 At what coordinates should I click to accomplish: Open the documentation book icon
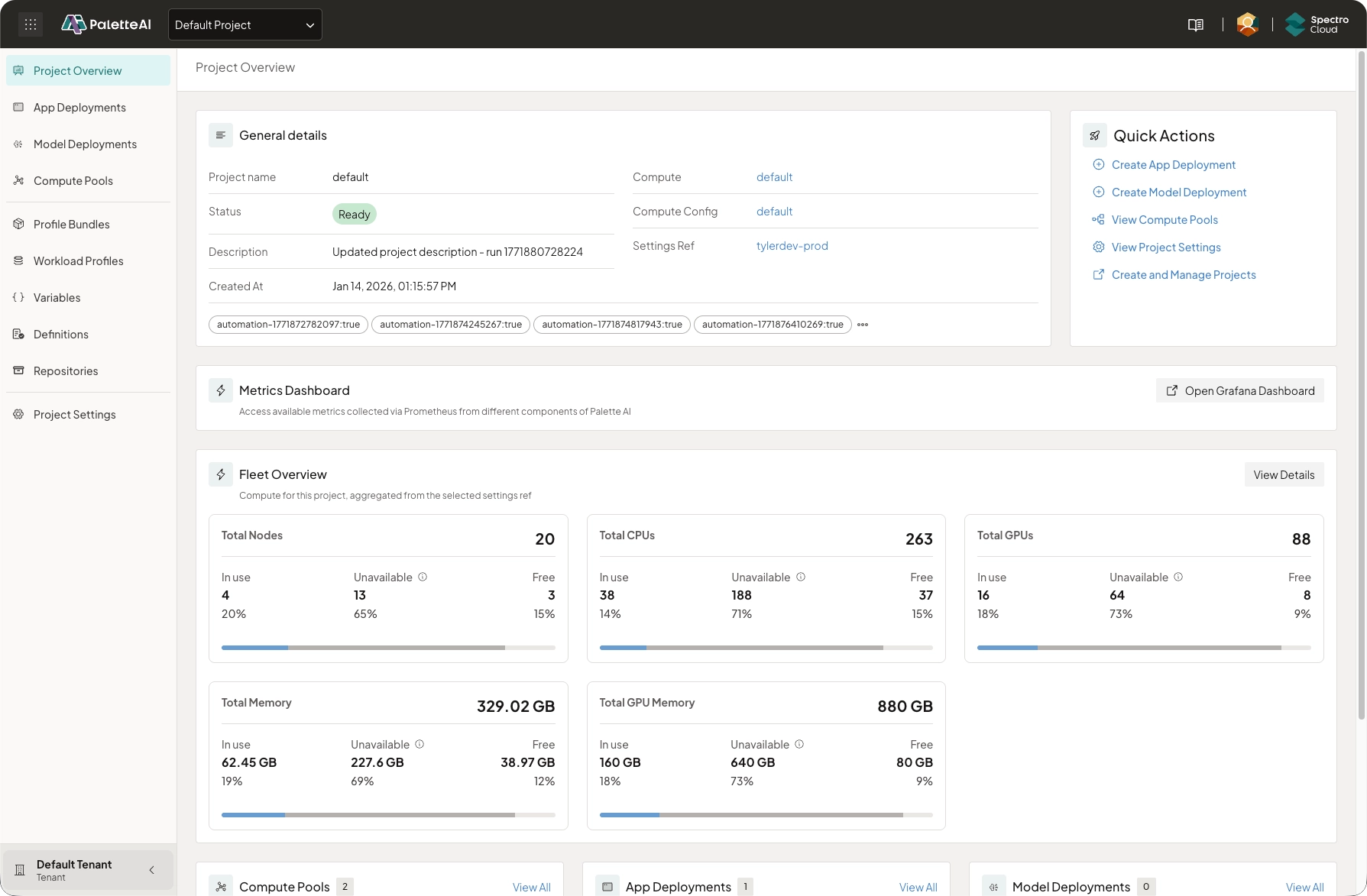1196,24
